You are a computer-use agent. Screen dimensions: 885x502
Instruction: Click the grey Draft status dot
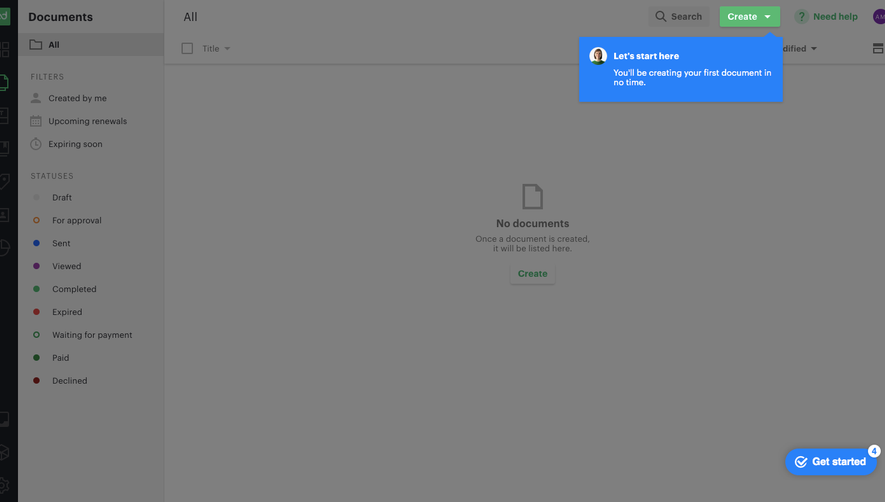(36, 198)
